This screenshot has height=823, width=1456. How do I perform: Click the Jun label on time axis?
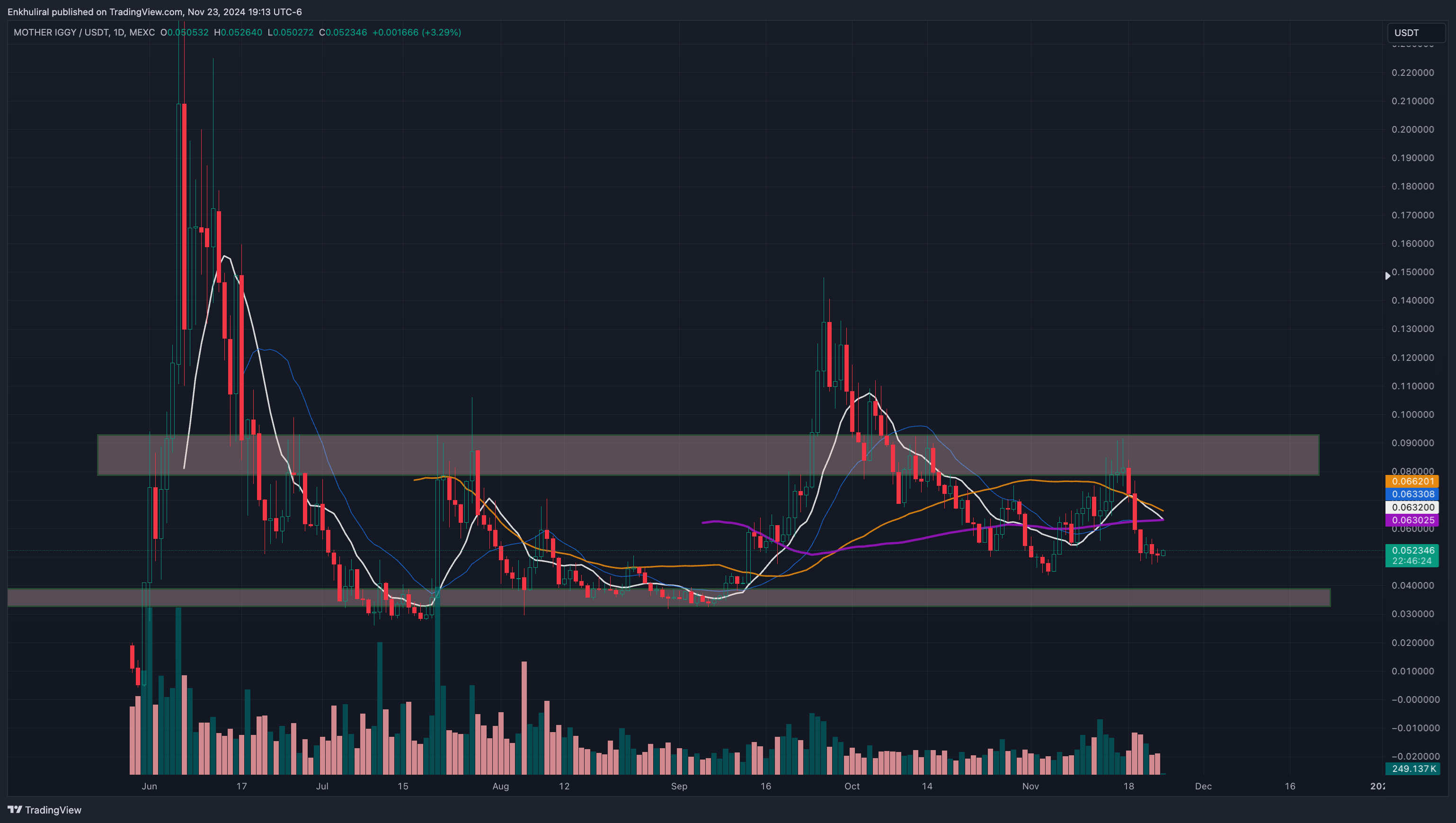pos(149,786)
